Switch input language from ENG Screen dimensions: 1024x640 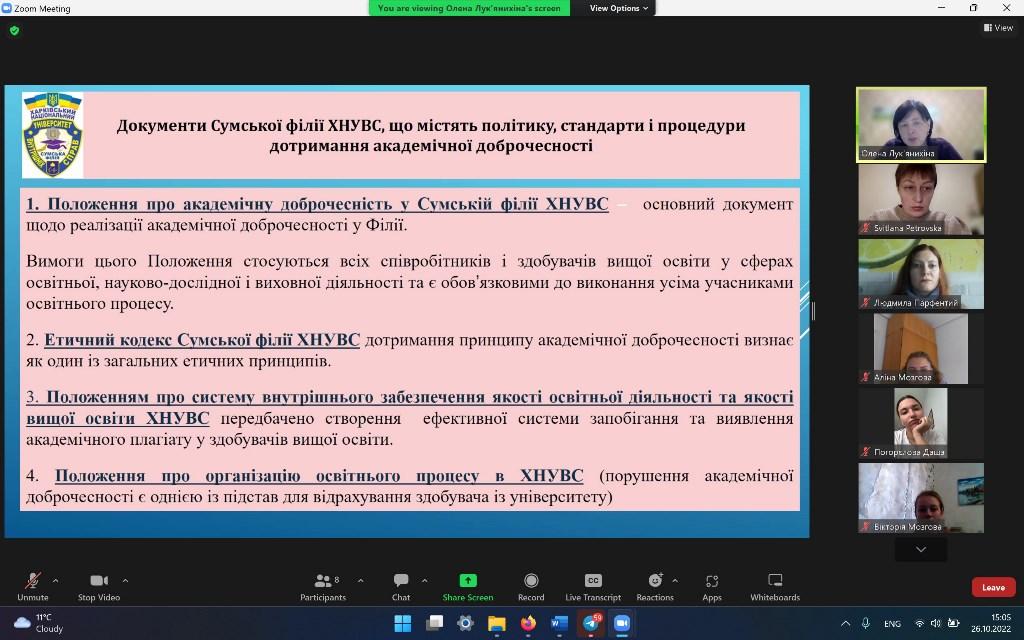pos(892,624)
